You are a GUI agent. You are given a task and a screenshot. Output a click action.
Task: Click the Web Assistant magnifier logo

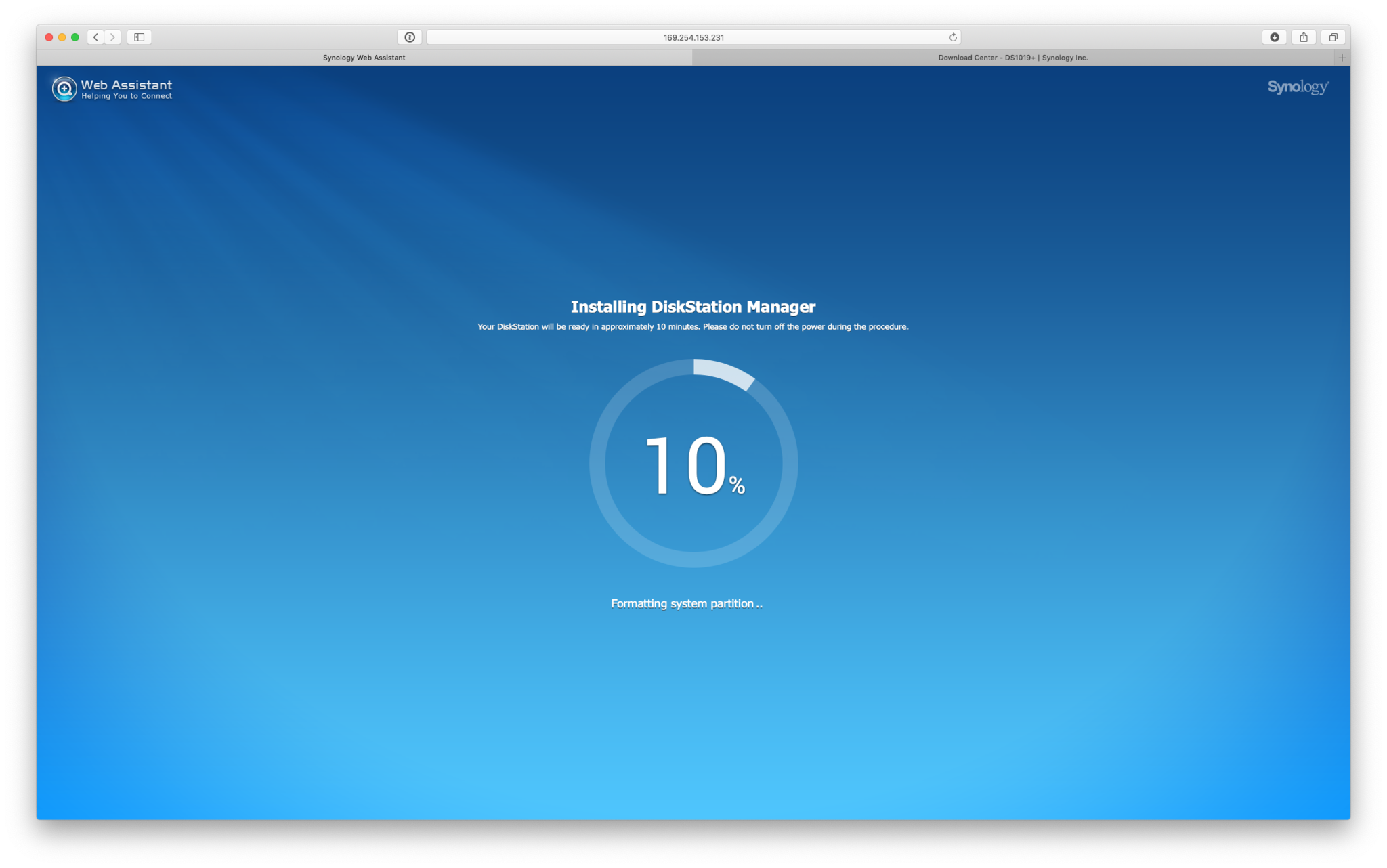[64, 89]
